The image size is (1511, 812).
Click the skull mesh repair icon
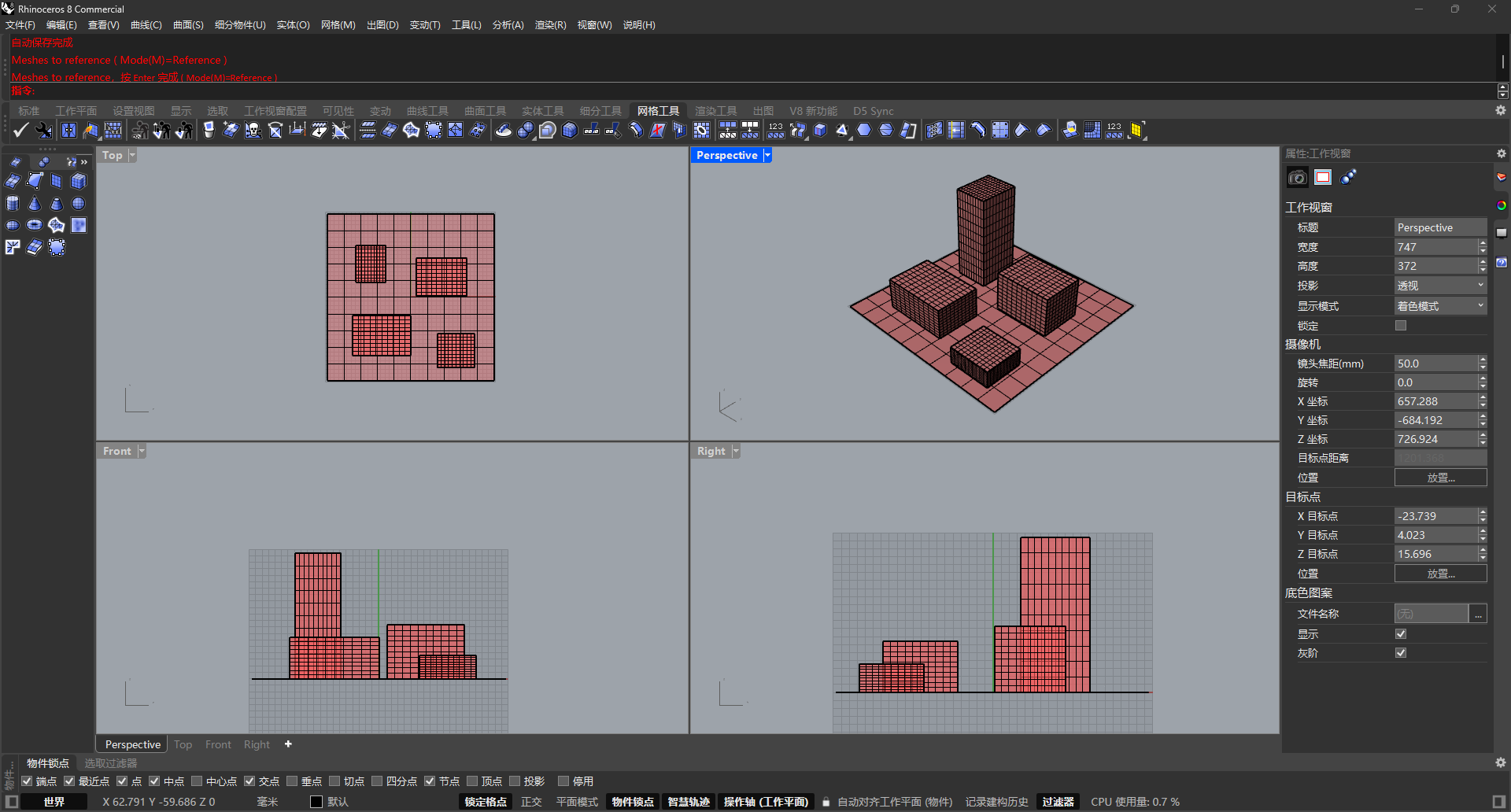253,131
